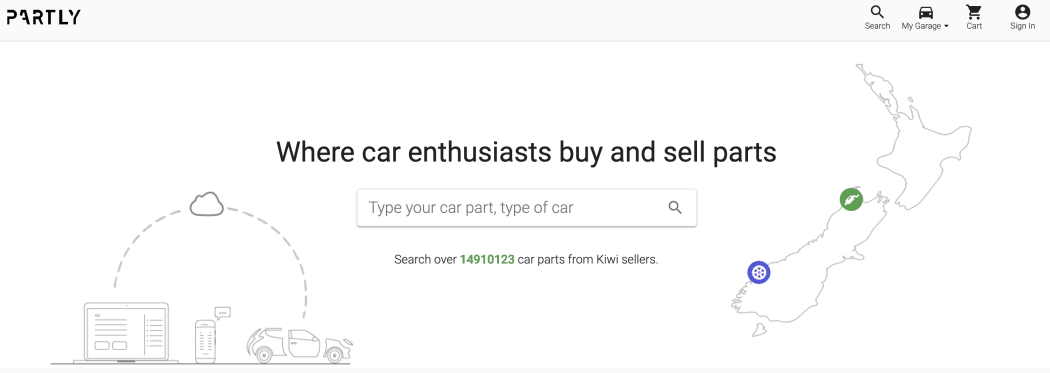Viewport: 1050px width, 373px height.
Task: Click the My Garage car icon
Action: (925, 12)
